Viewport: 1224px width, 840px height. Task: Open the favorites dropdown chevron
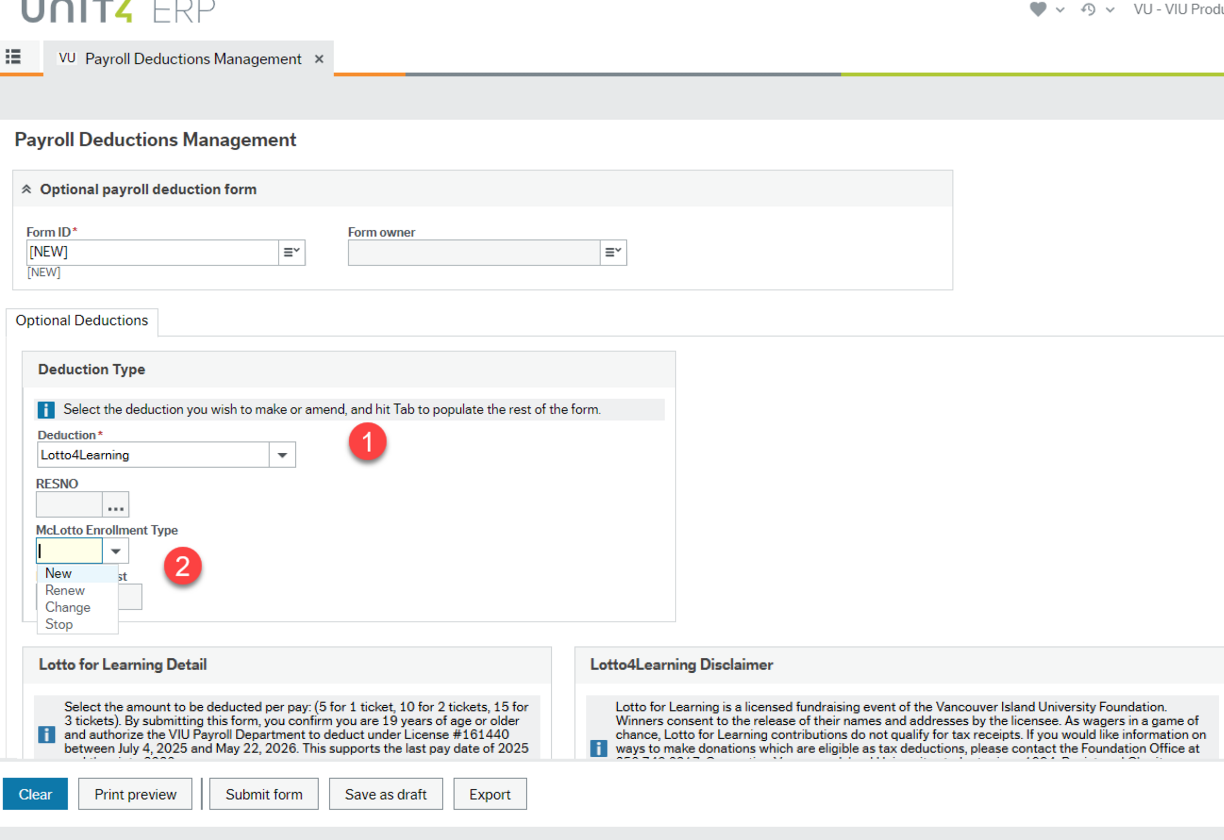pos(1060,10)
